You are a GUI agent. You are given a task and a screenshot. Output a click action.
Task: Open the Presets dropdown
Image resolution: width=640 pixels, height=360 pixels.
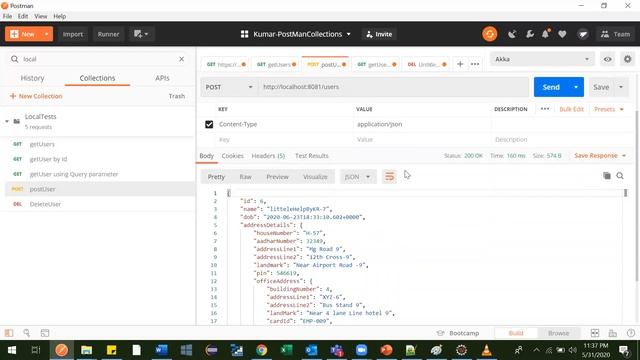[x=609, y=109]
